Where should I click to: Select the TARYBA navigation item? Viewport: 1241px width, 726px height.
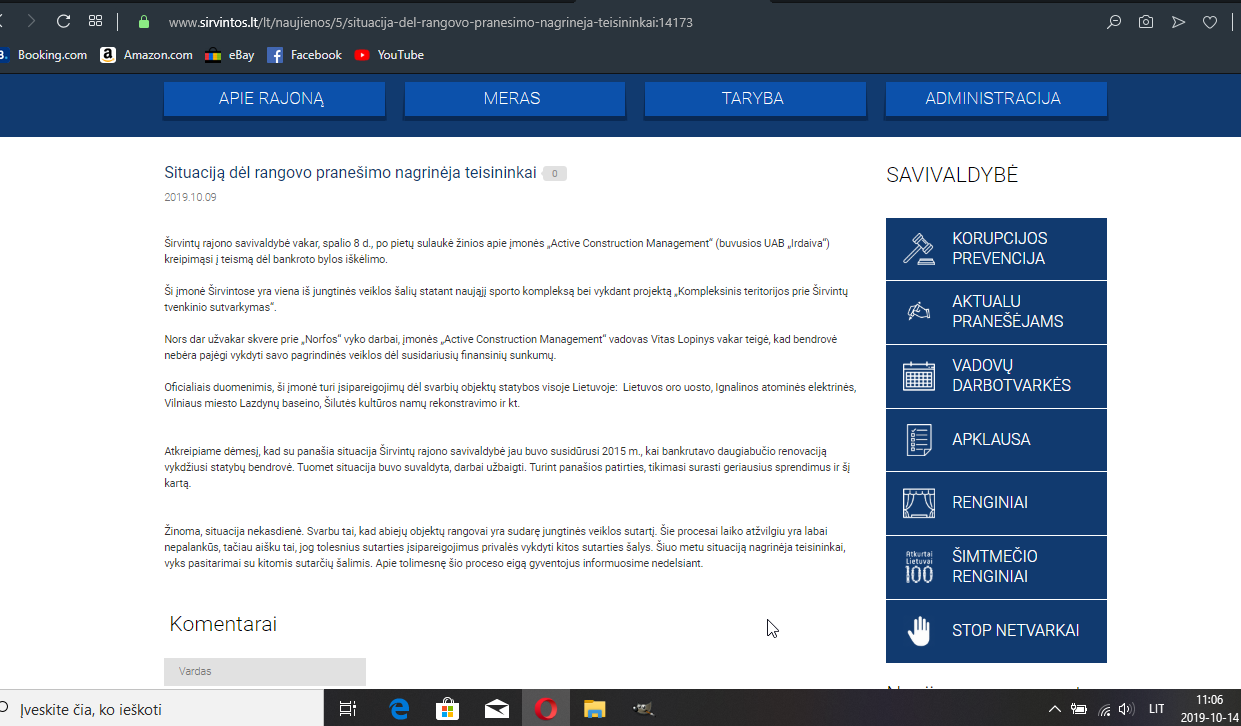click(x=754, y=99)
